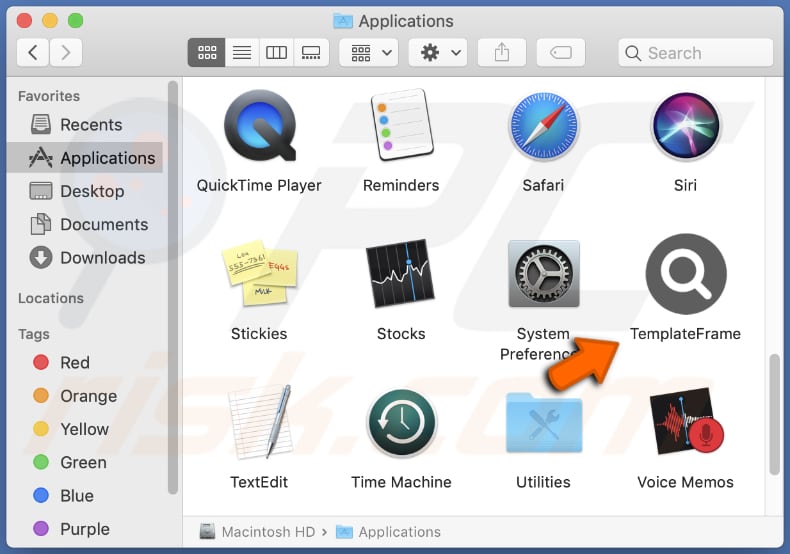790x554 pixels.
Task: Click the Edit Tags toolbar button
Action: point(561,52)
